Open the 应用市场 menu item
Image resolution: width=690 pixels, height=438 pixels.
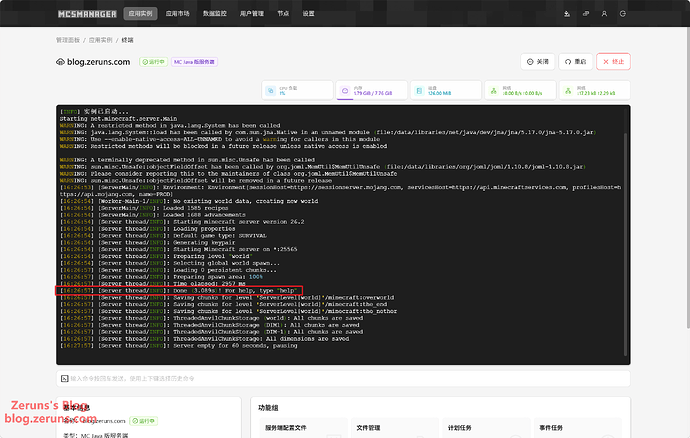coord(177,14)
